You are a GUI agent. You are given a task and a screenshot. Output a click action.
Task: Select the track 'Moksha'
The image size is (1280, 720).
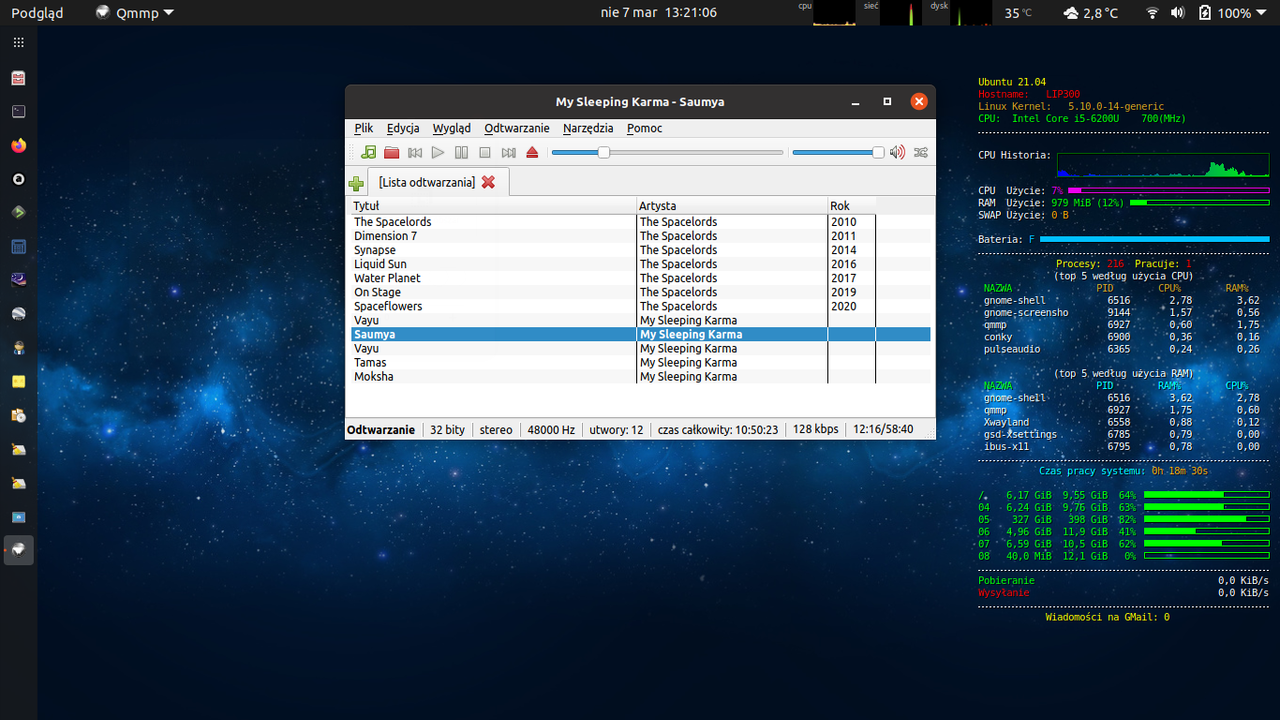coord(374,376)
